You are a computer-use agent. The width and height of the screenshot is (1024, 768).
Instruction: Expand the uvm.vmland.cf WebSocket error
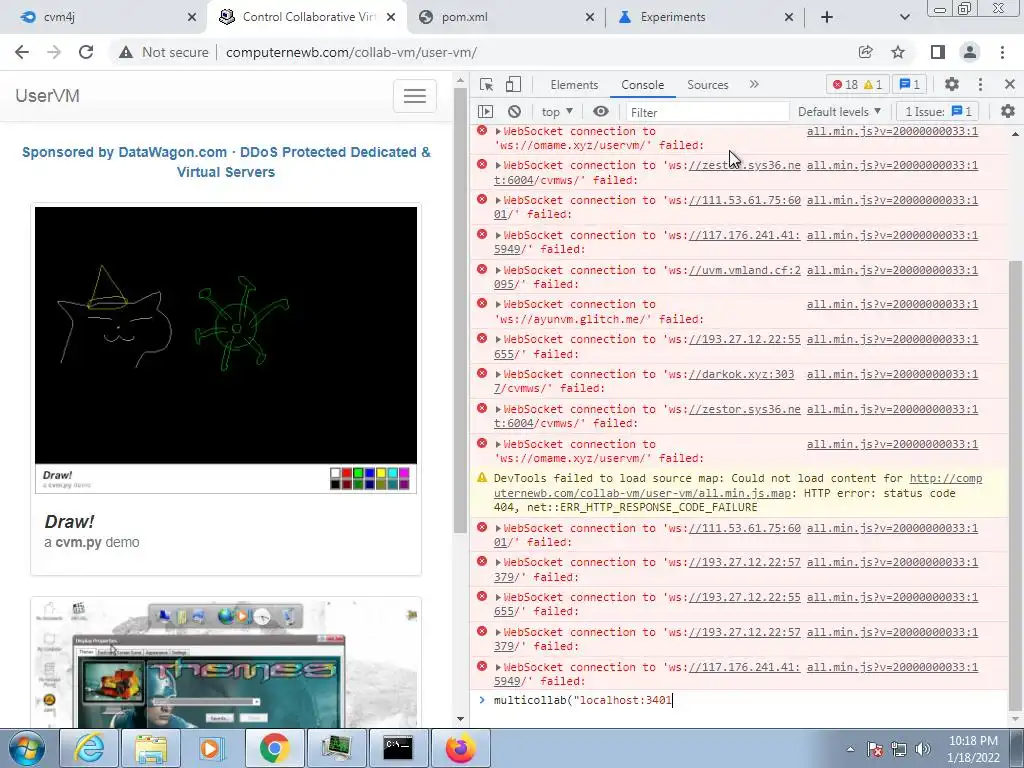coord(498,270)
